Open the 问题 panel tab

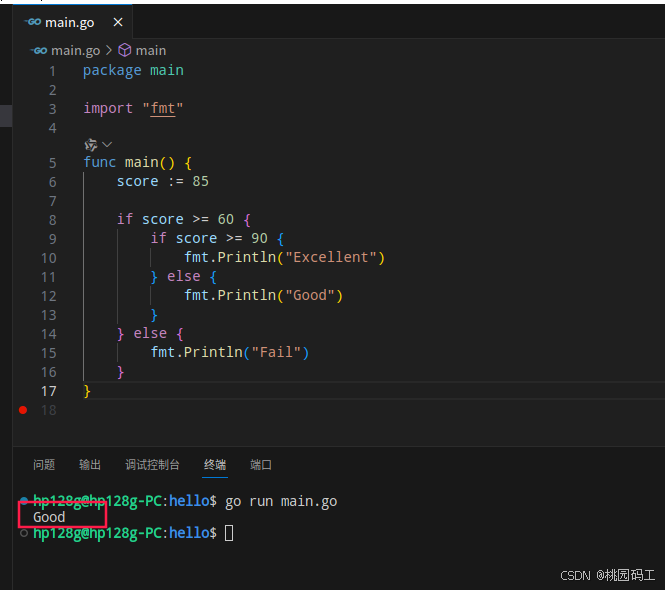click(44, 465)
